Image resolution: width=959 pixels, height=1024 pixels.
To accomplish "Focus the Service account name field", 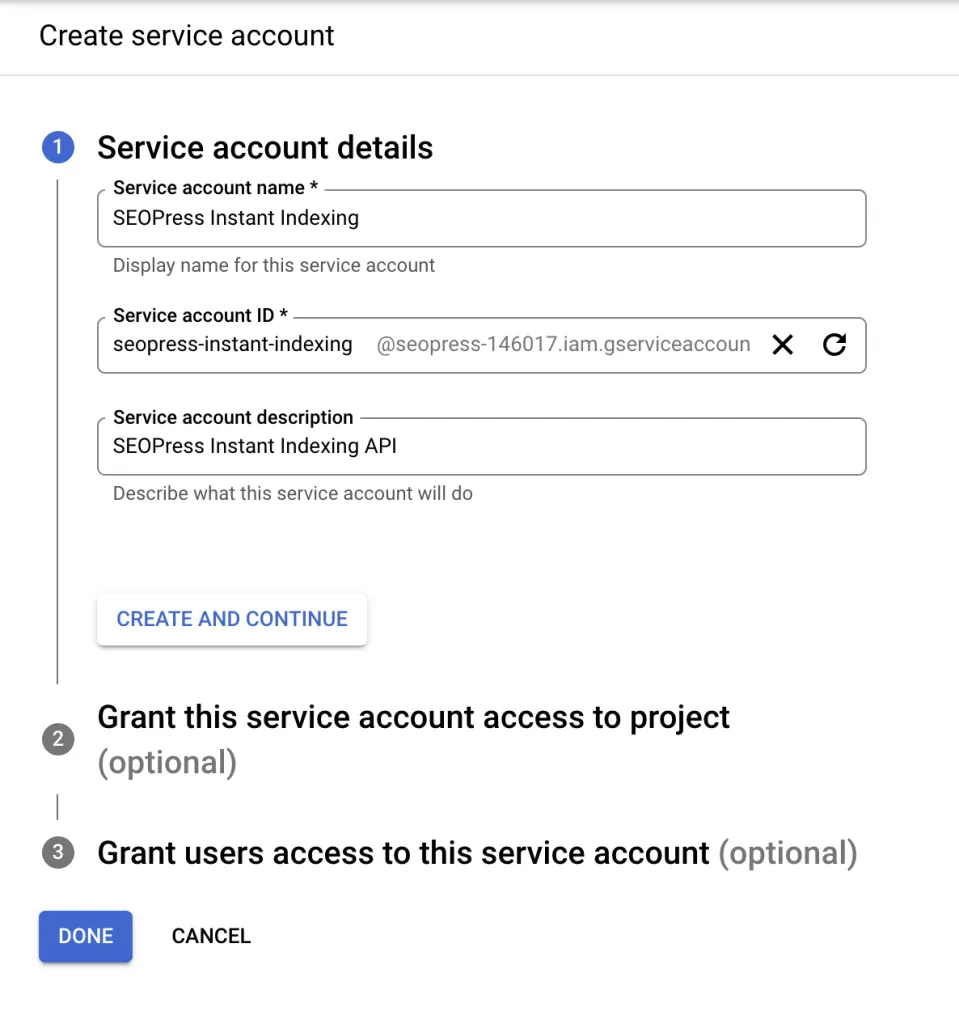I will tap(480, 218).
